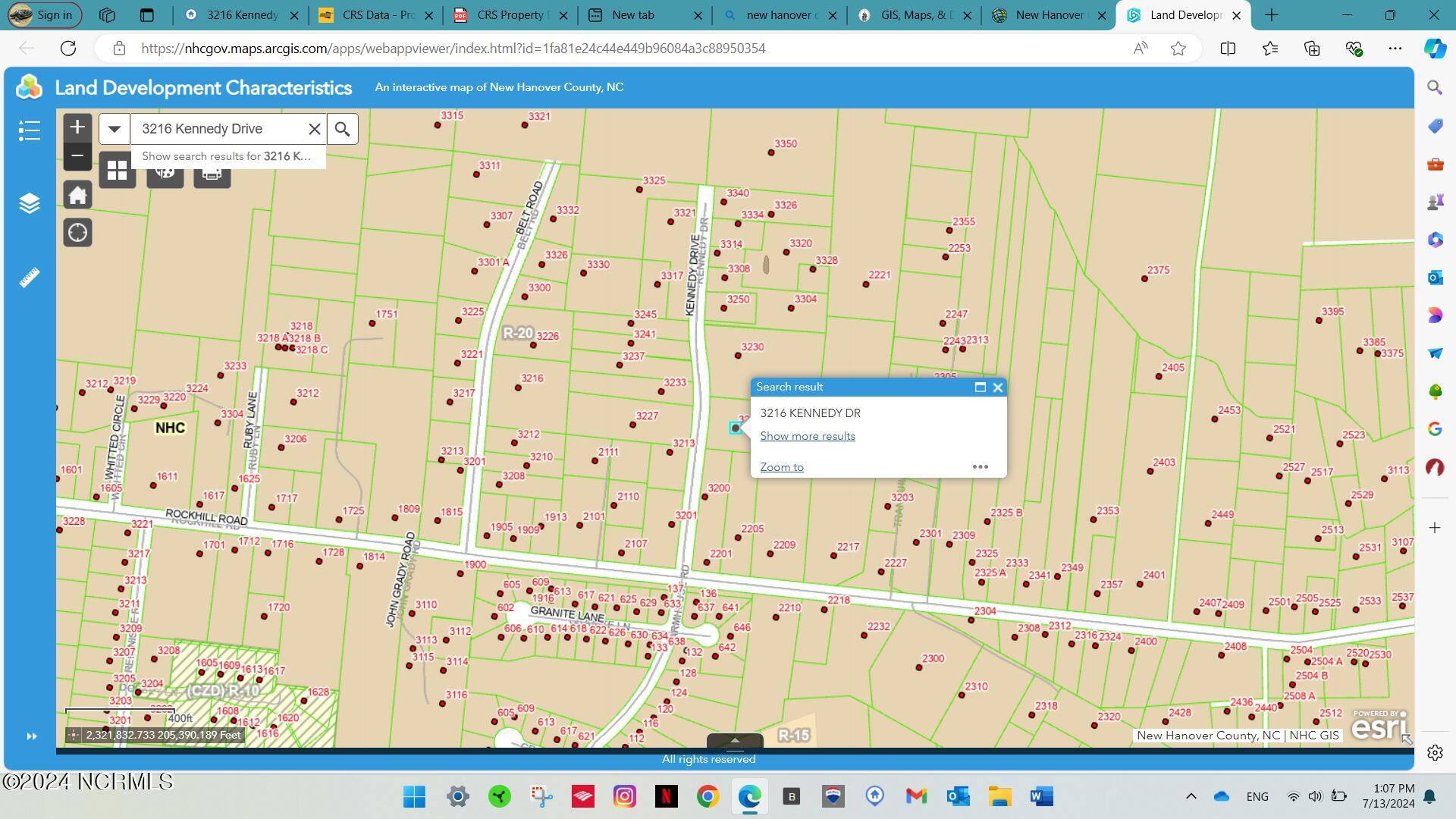1456x819 pixels.
Task: Open popup more options ellipsis
Action: coord(981,467)
